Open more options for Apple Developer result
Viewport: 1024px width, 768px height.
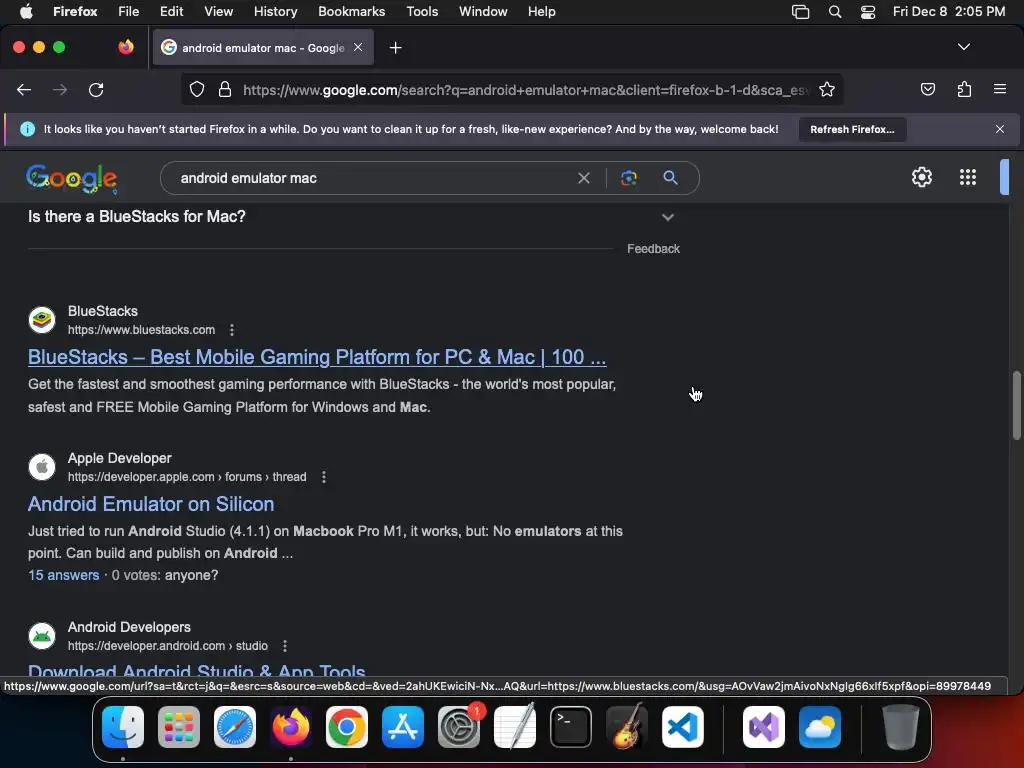[x=324, y=477]
